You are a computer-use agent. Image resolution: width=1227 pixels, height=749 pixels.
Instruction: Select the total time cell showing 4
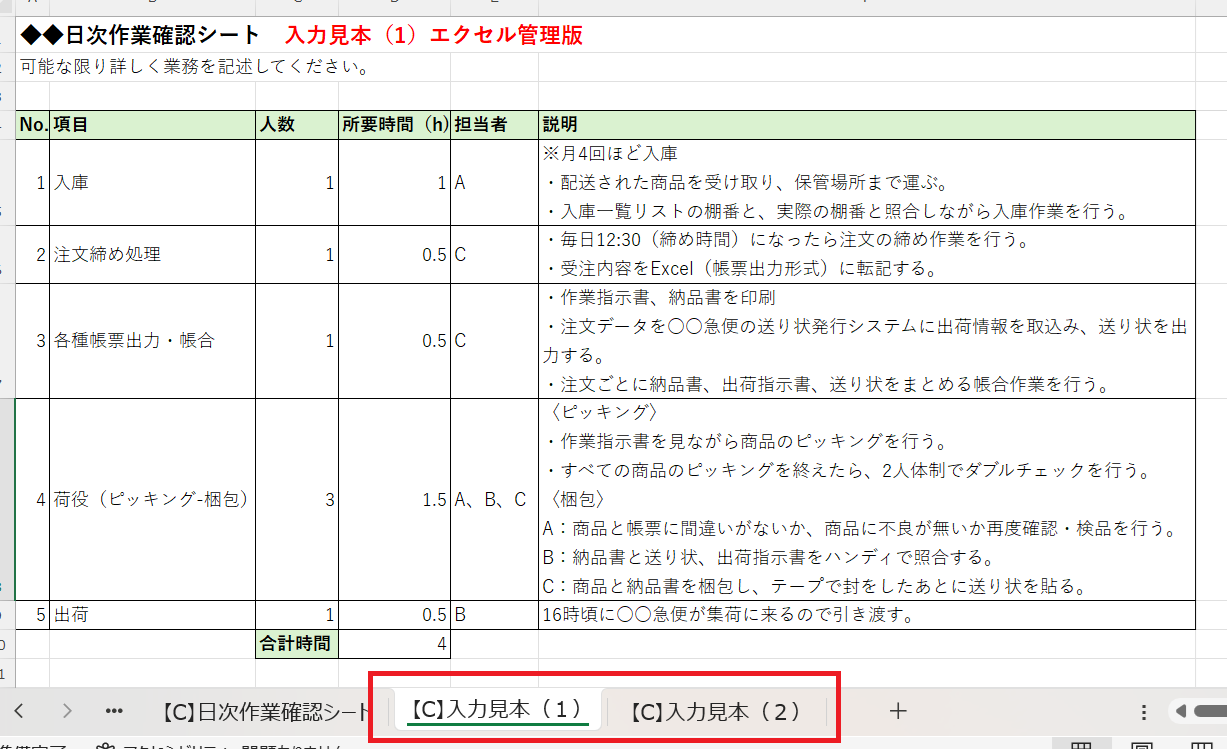[394, 644]
